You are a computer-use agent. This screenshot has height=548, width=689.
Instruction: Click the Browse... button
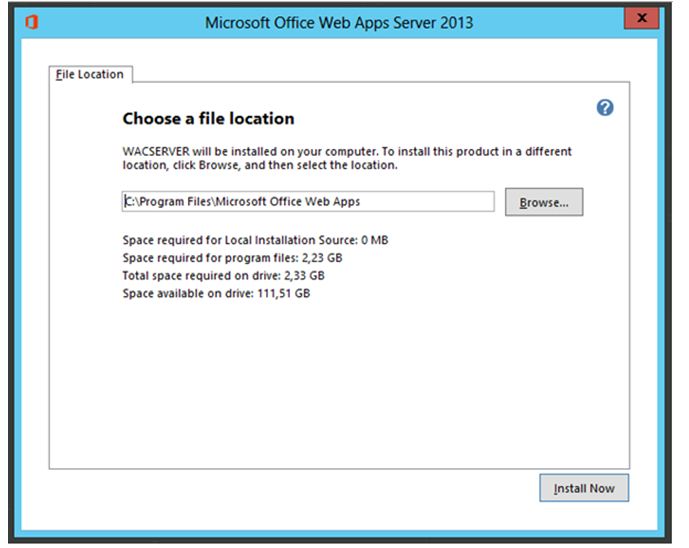[544, 202]
